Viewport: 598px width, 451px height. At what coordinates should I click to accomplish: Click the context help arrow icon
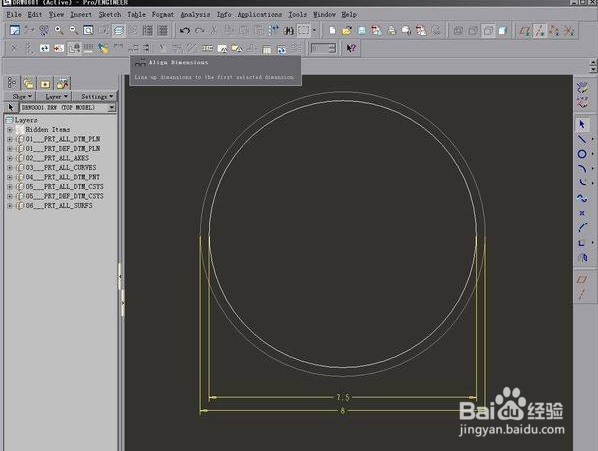click(351, 48)
